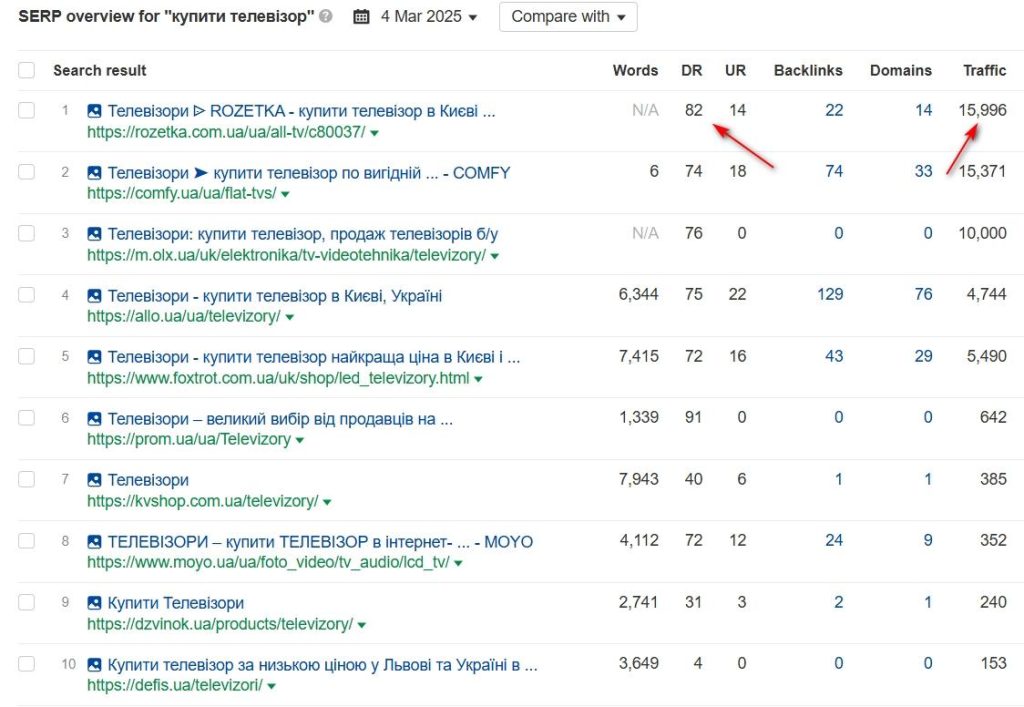Click the 15,996 traffic value for ROZETKA

pyautogui.click(x=982, y=110)
